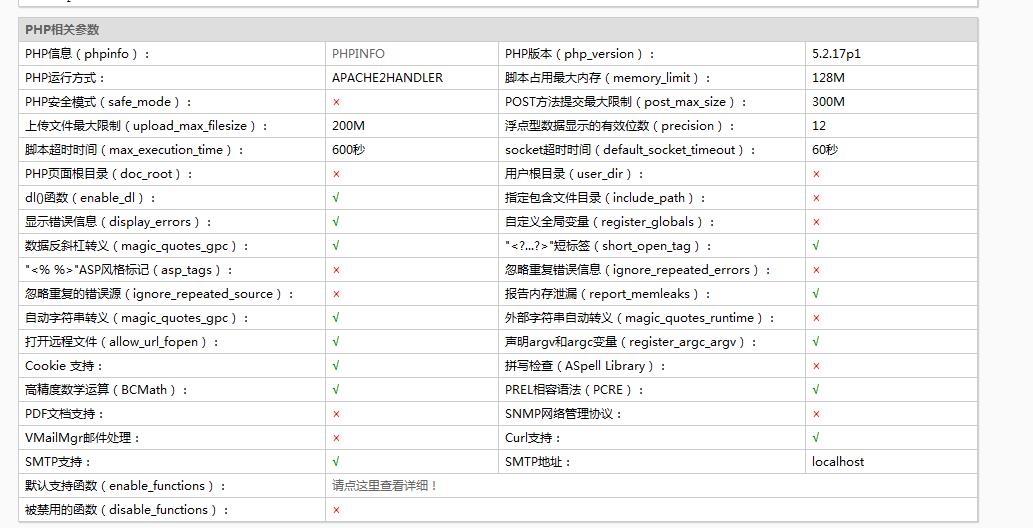Screen dimensions: 1033x528
Task: Click the green check for Cookie 支持
Action: 336,366
